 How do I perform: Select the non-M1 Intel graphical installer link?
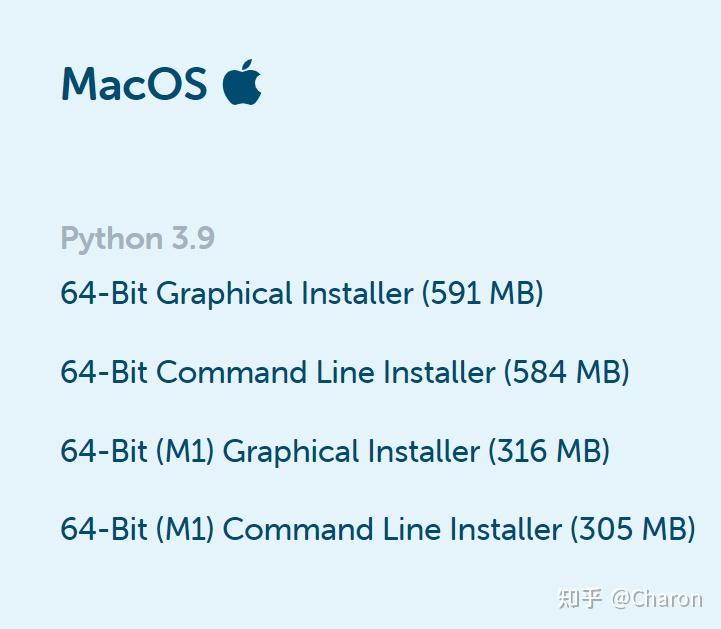[302, 293]
